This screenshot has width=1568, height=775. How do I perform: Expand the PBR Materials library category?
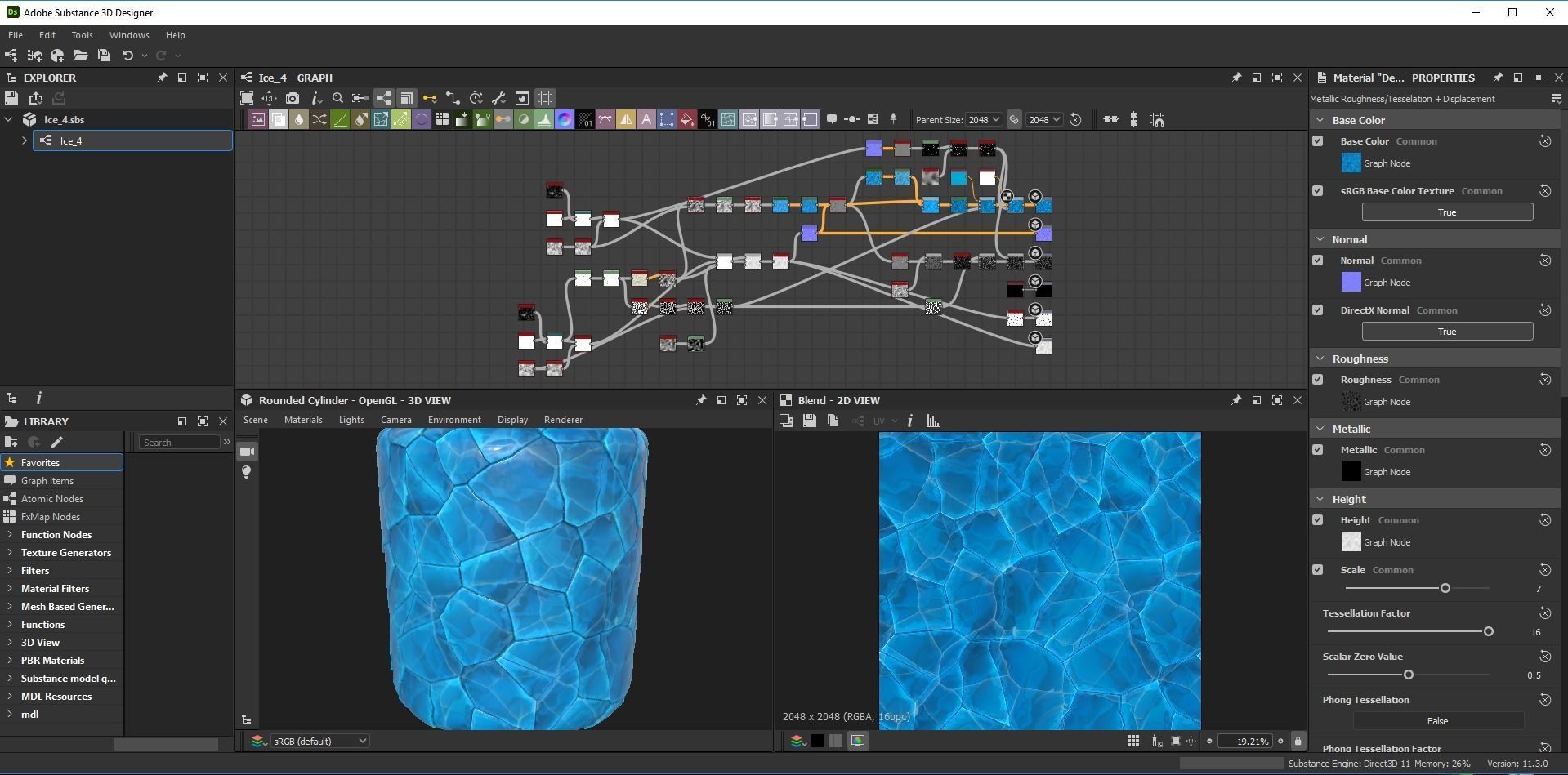click(9, 661)
